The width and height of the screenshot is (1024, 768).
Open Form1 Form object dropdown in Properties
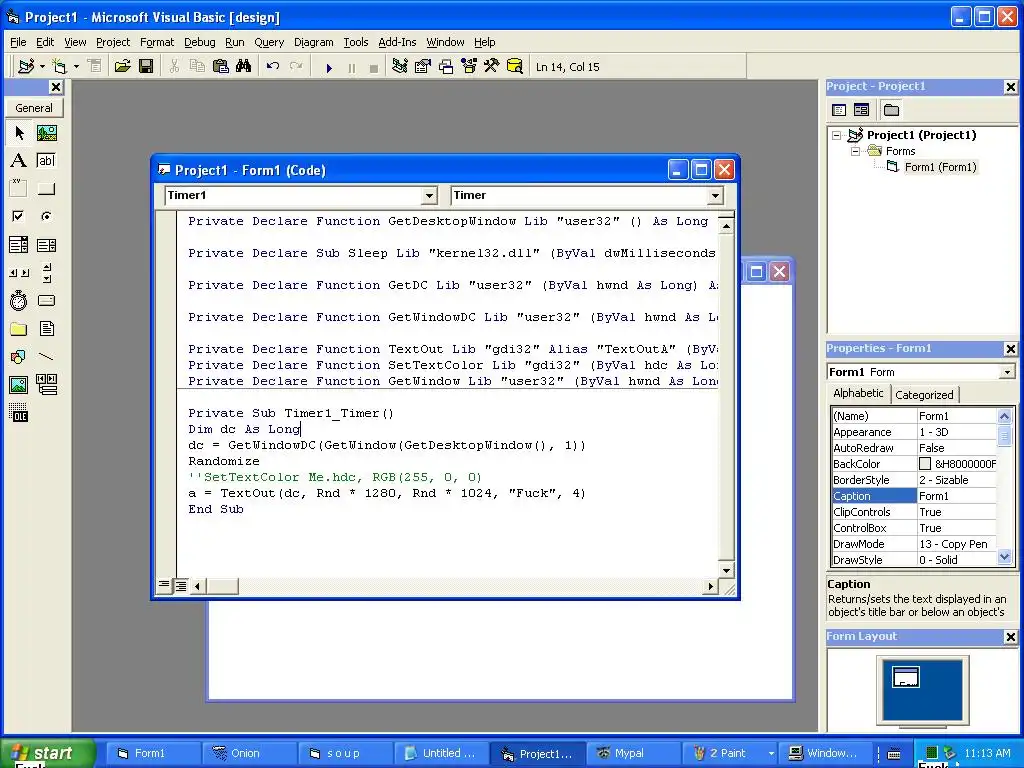tap(1007, 372)
